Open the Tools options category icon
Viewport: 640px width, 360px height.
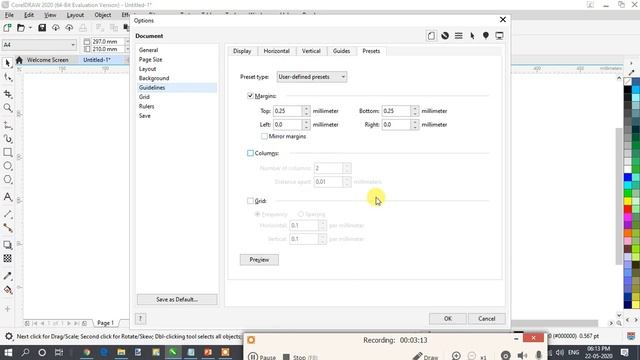[x=472, y=36]
